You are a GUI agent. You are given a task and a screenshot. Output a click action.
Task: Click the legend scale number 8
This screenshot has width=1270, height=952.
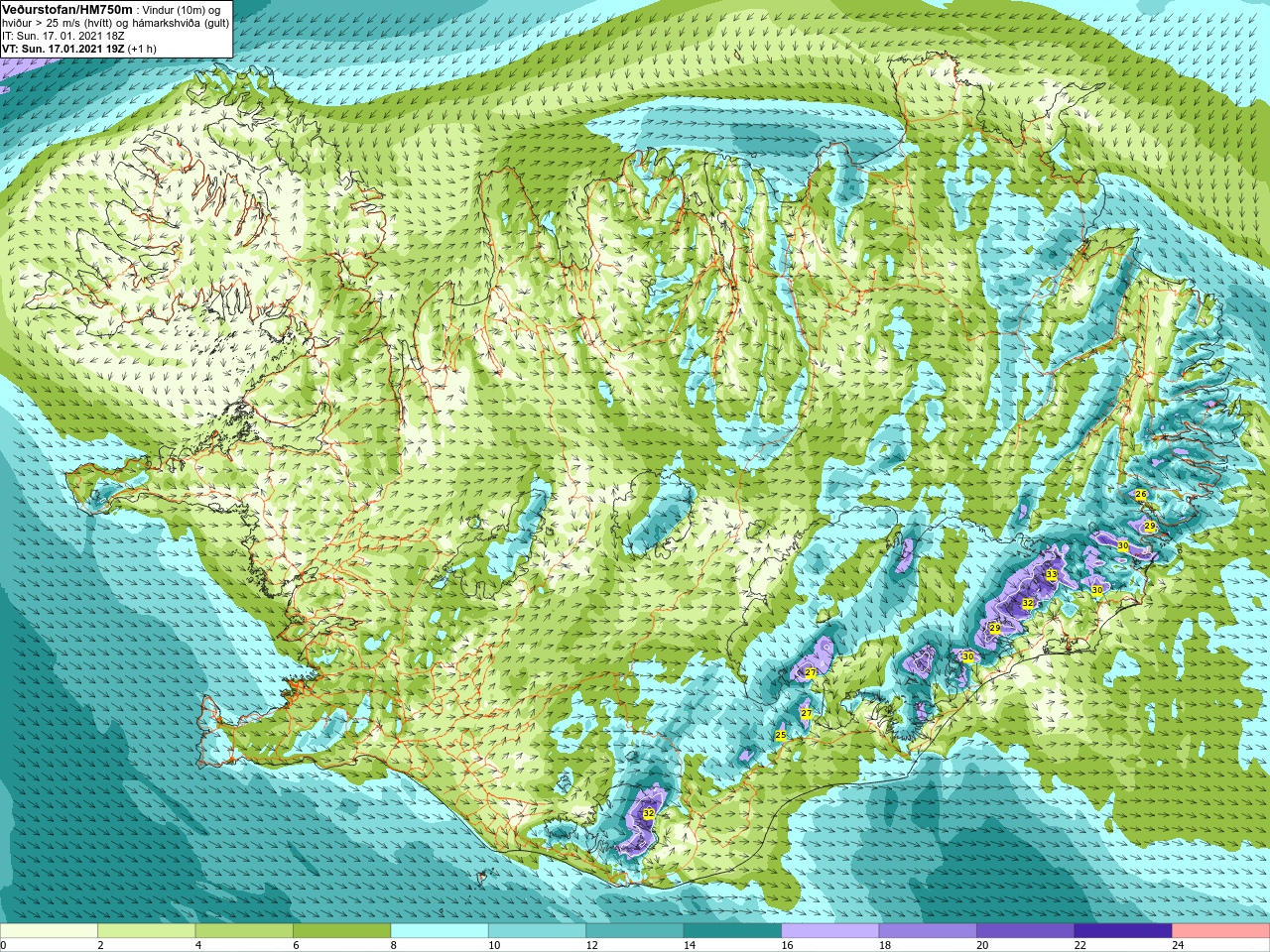(x=393, y=945)
